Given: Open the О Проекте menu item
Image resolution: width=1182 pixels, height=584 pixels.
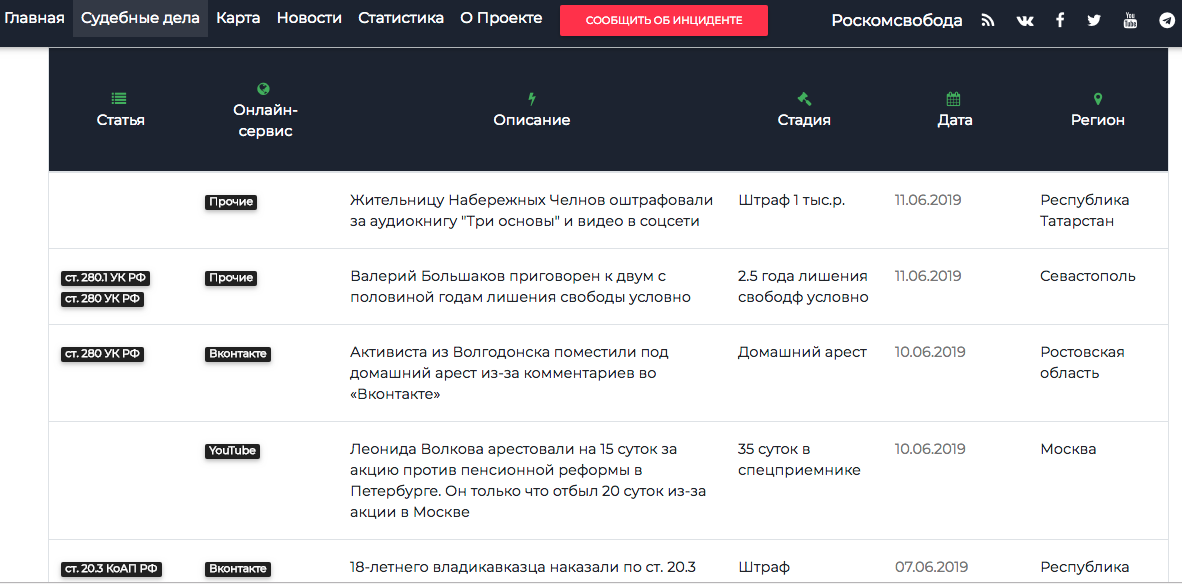Looking at the screenshot, I should [501, 18].
